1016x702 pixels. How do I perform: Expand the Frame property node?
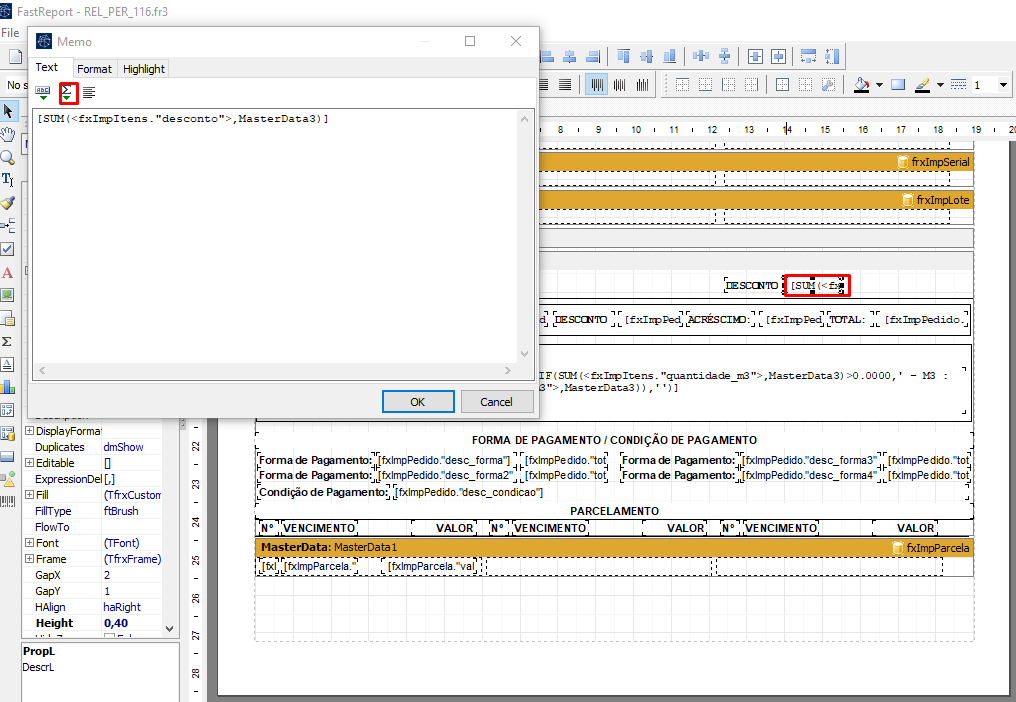29,559
